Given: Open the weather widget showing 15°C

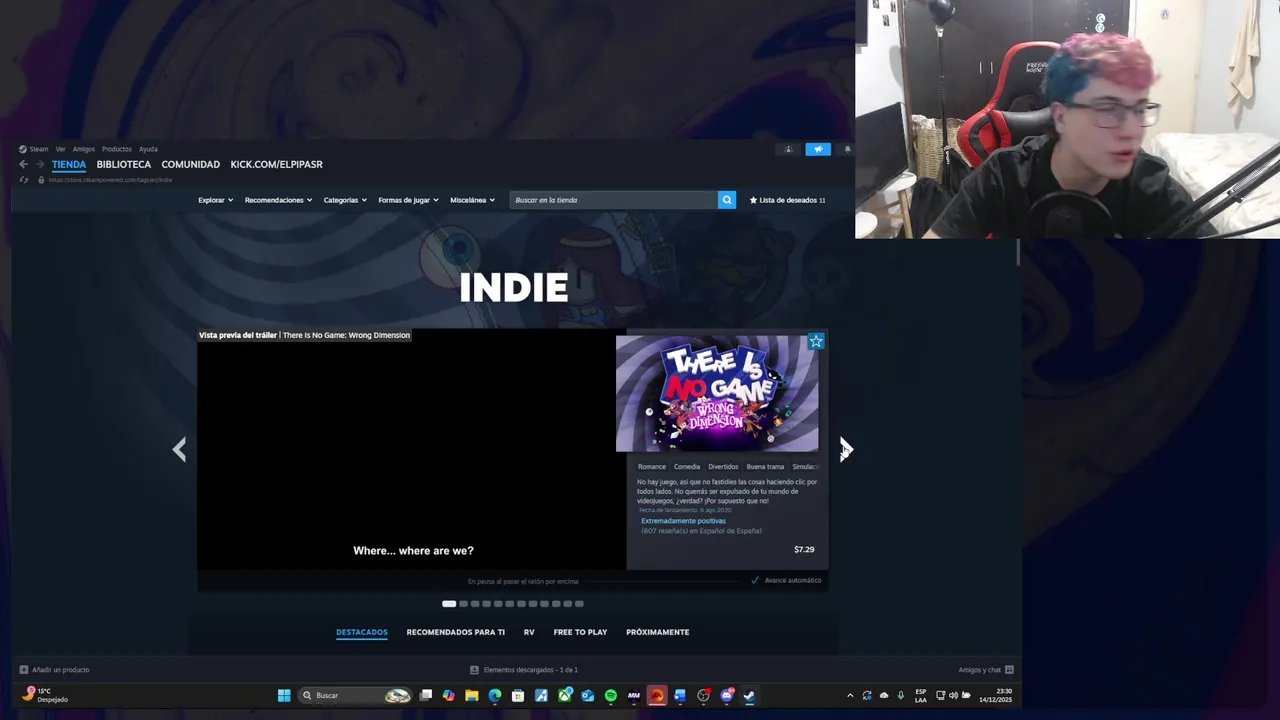Looking at the screenshot, I should (x=45, y=695).
